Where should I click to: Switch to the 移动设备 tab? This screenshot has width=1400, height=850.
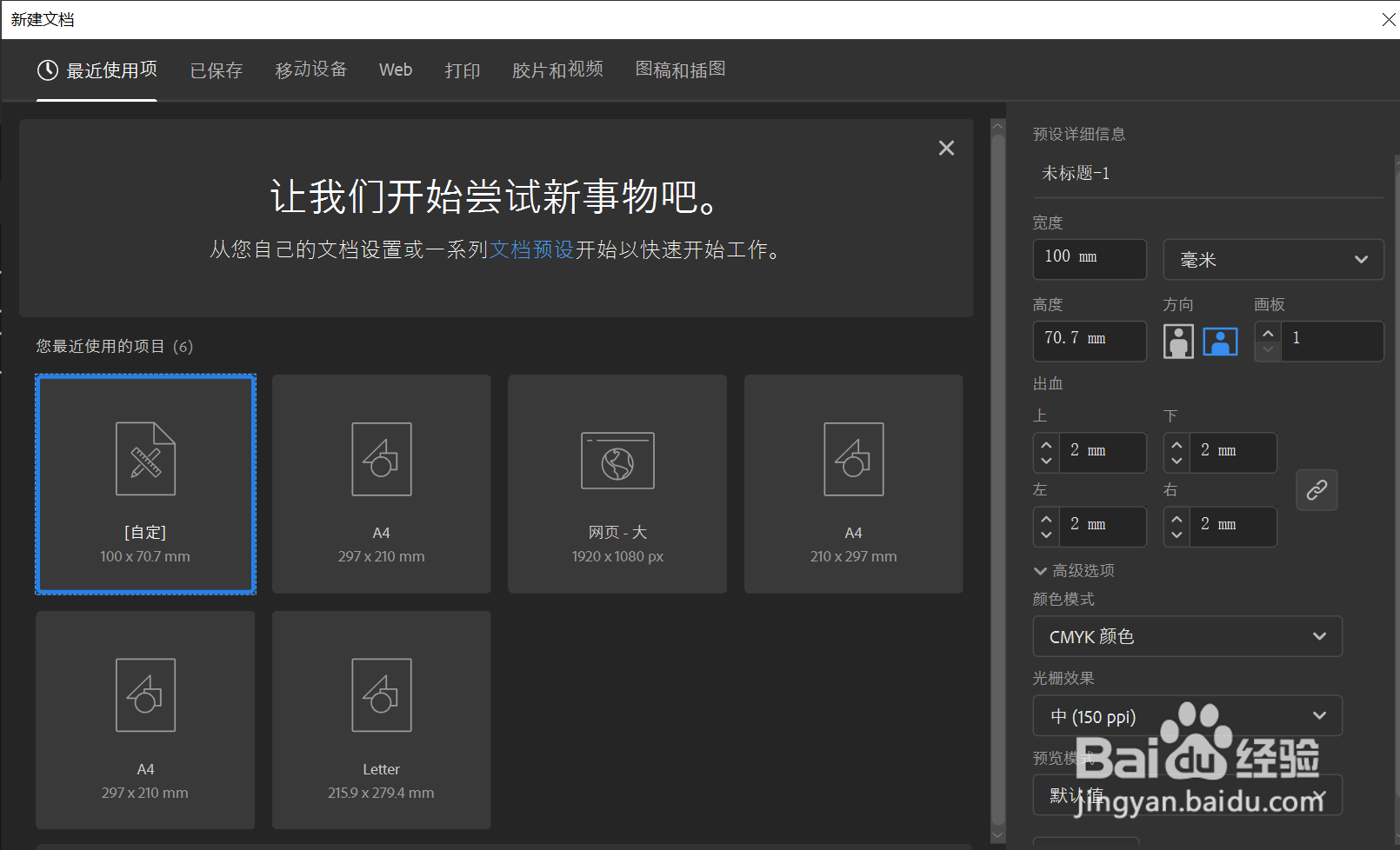[x=311, y=70]
